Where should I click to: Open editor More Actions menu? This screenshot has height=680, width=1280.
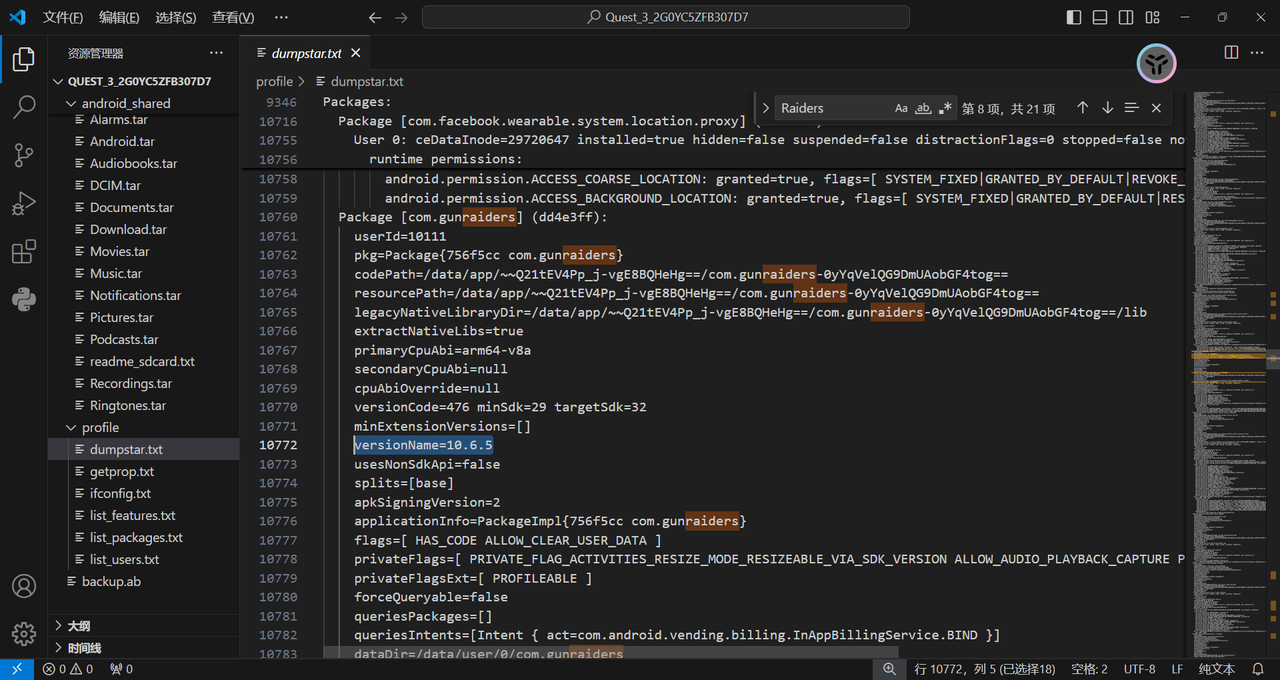[1257, 52]
